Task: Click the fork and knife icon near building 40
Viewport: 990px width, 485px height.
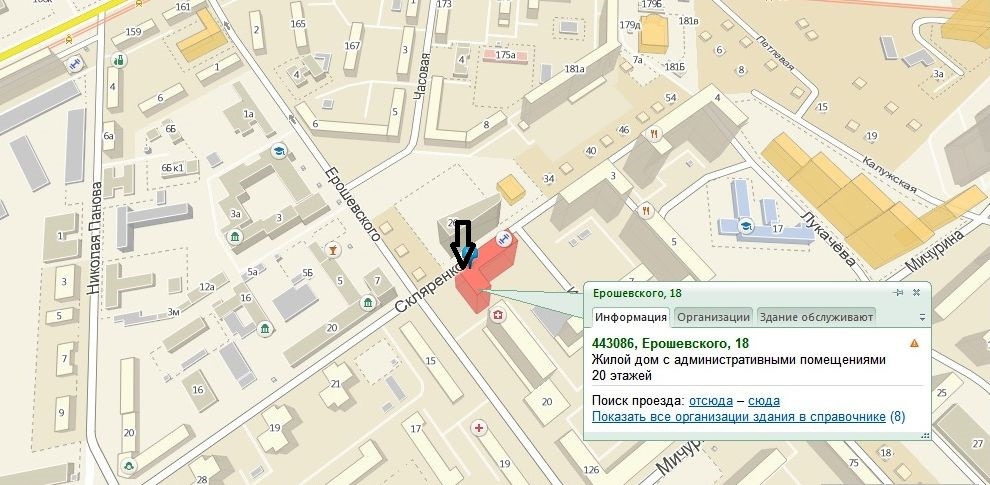Action: 654,134
